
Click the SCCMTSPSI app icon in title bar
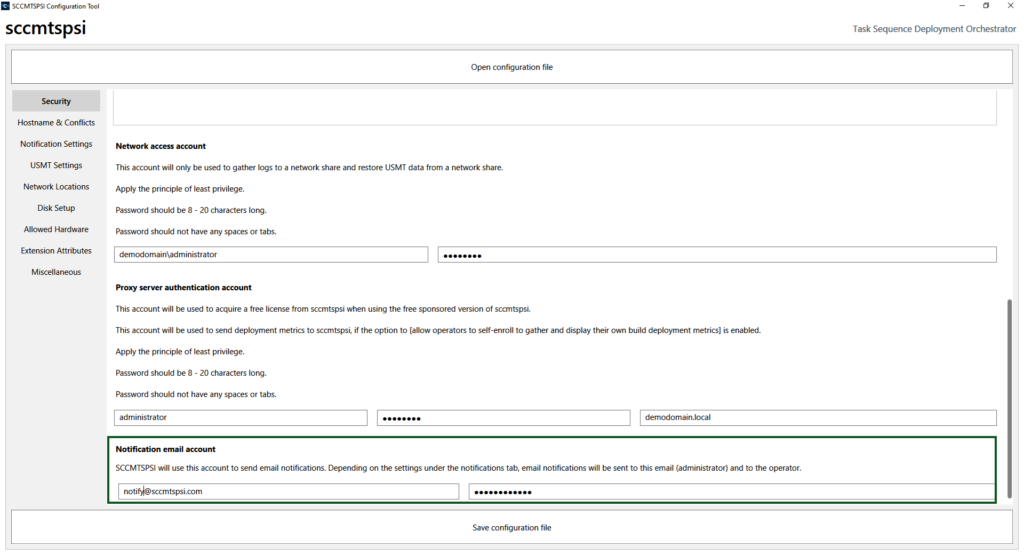tap(7, 6)
